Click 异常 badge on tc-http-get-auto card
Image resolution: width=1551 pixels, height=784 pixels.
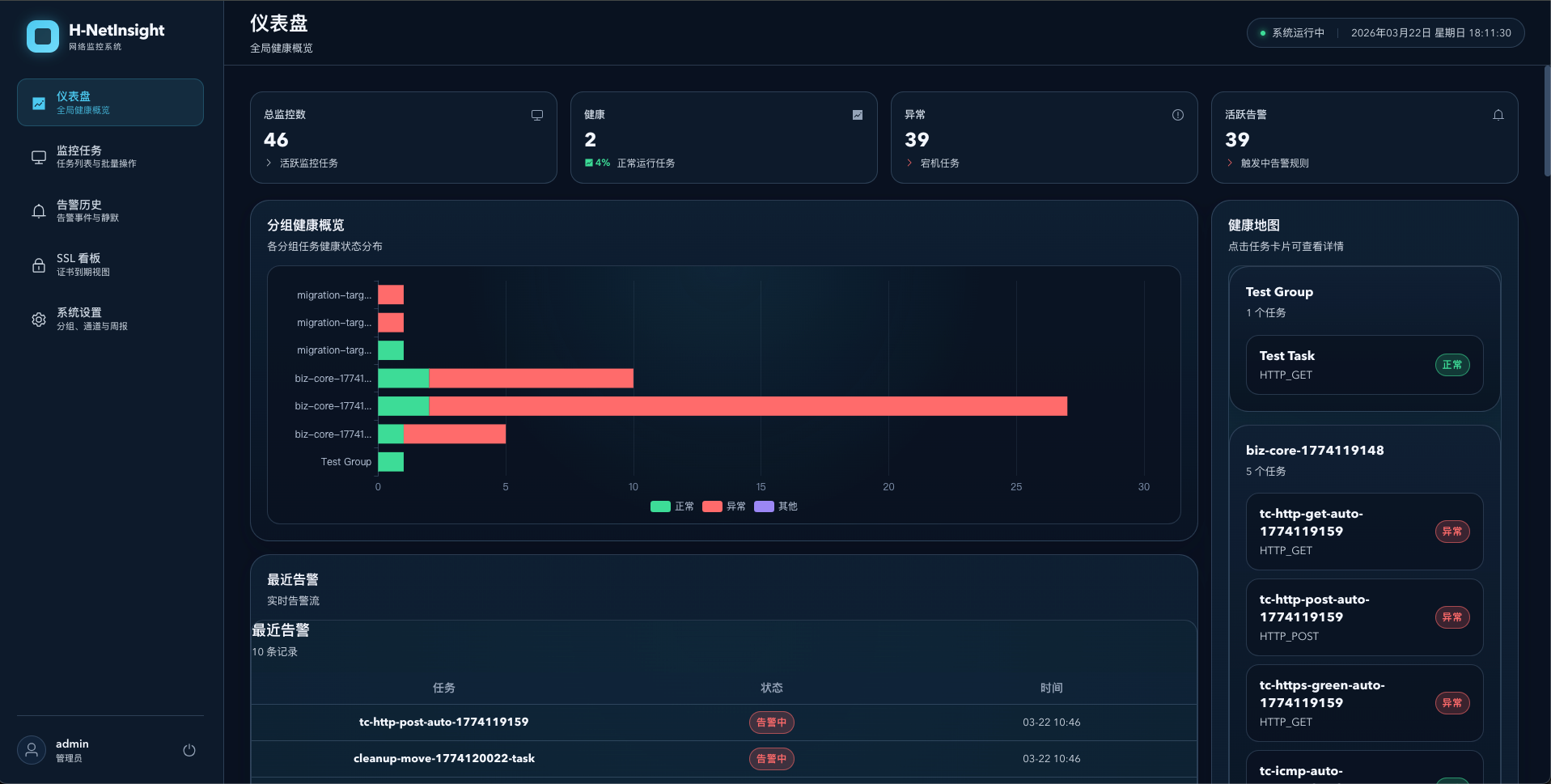click(1452, 532)
